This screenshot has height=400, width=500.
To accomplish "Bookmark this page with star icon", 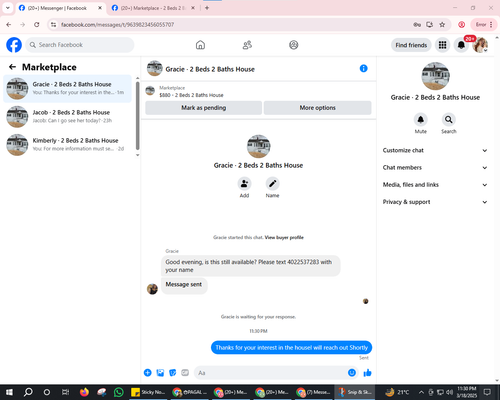I will tap(442, 25).
